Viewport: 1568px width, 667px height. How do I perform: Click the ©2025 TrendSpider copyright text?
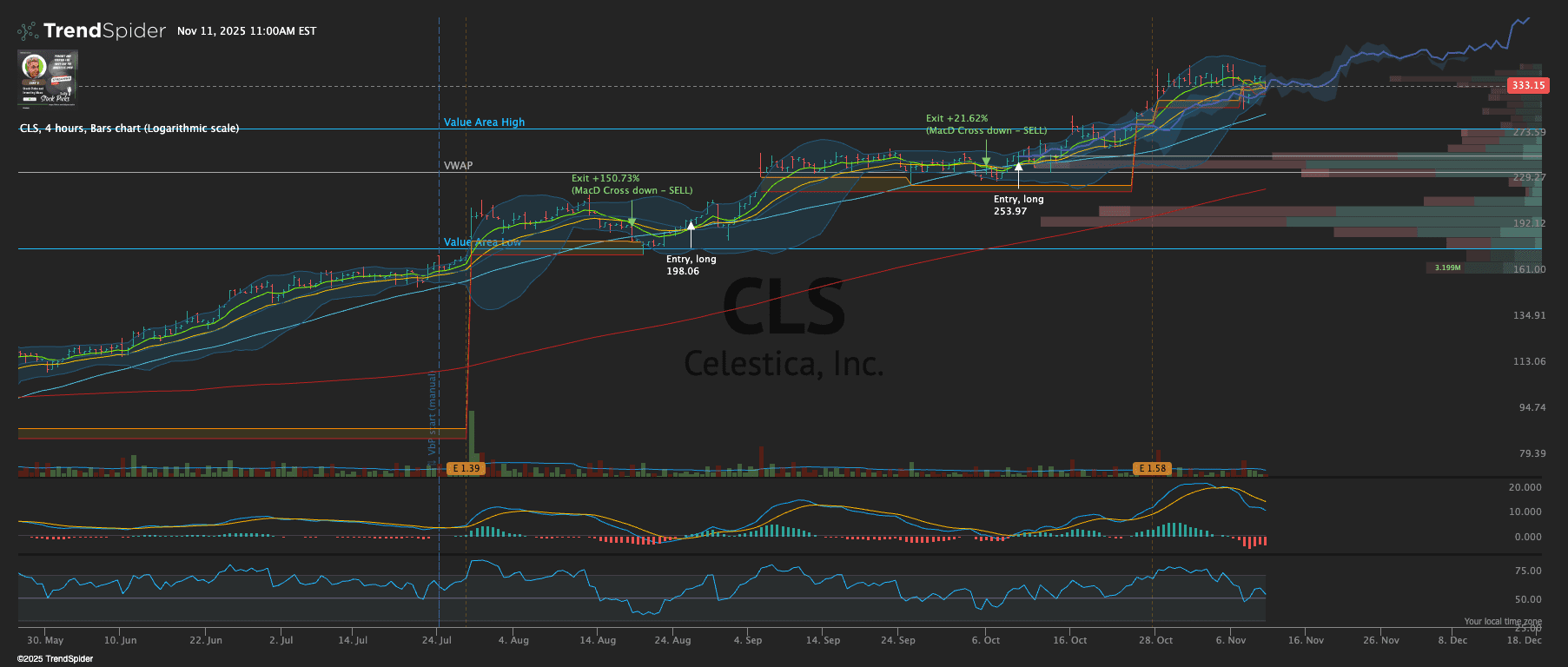(x=55, y=659)
